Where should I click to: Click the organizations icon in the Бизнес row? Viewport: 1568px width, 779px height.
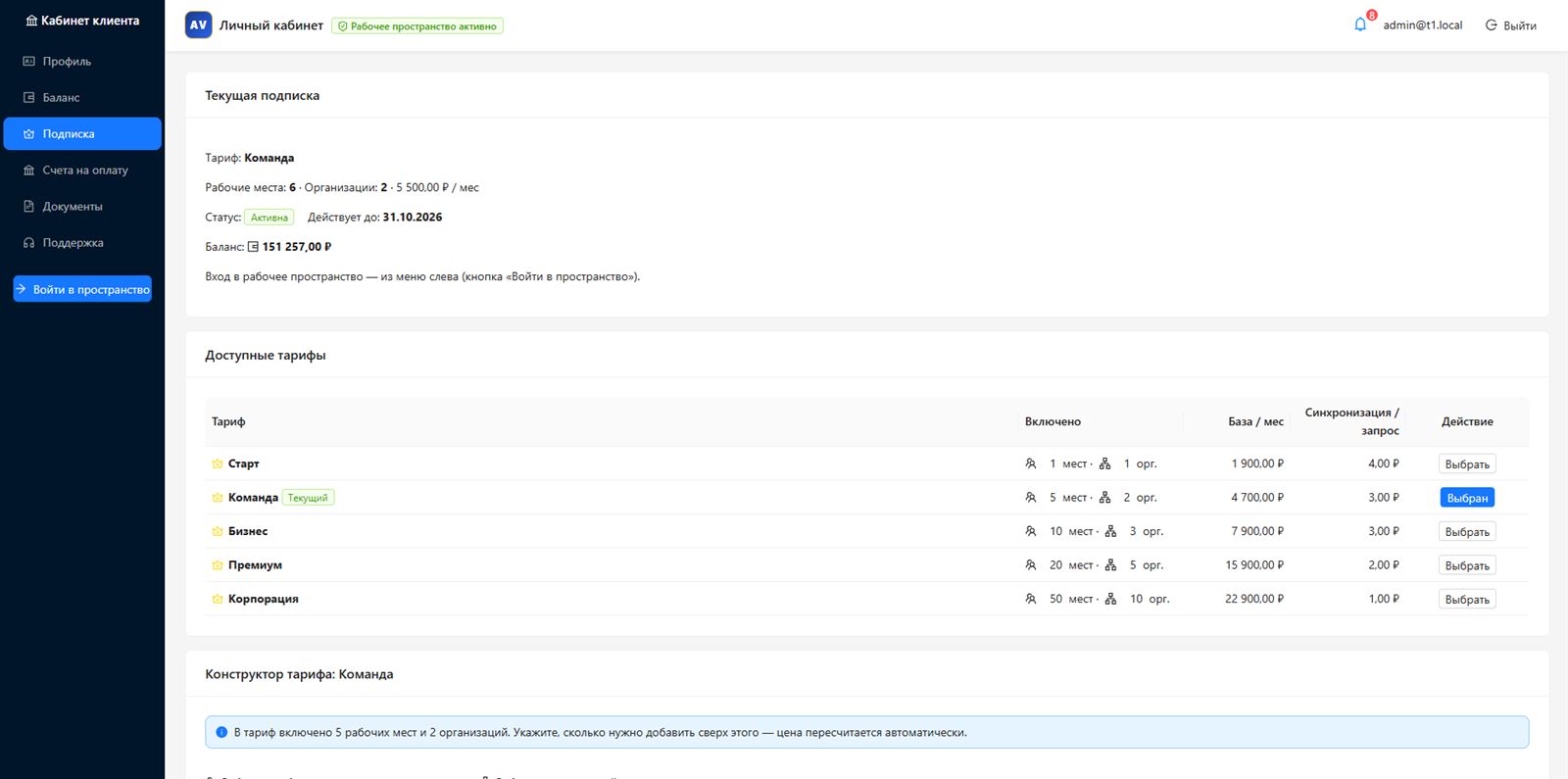click(1110, 532)
